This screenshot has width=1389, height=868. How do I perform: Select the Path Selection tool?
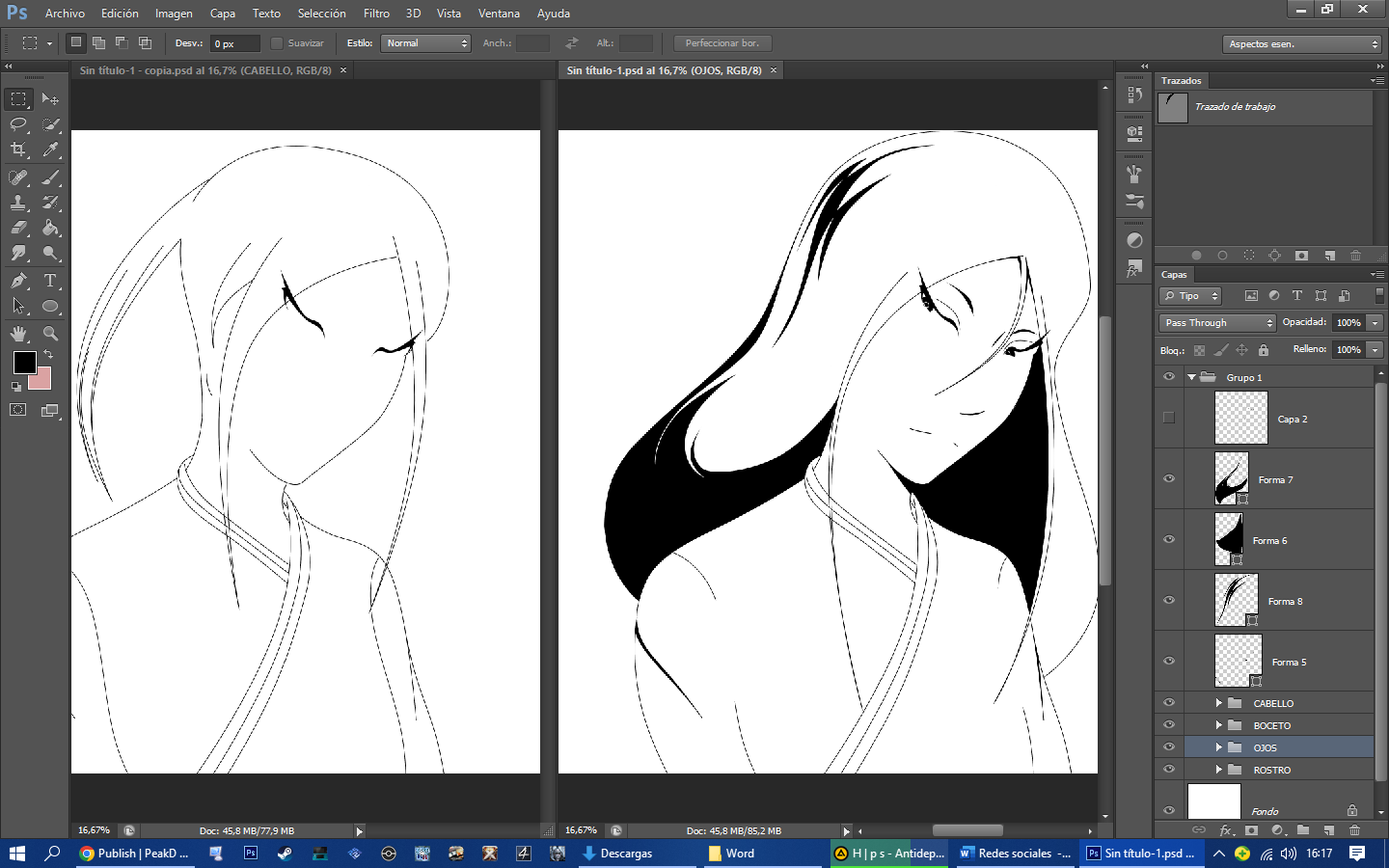coord(18,306)
